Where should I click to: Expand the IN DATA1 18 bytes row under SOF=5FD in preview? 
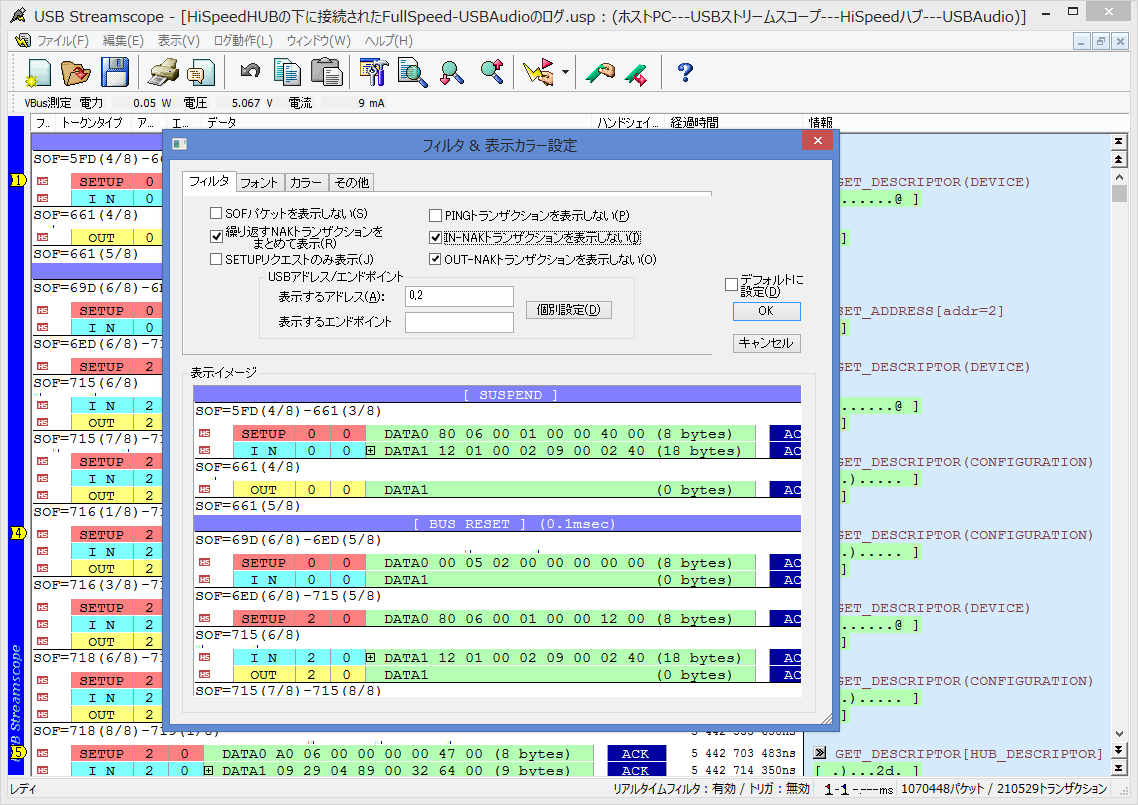coord(371,451)
